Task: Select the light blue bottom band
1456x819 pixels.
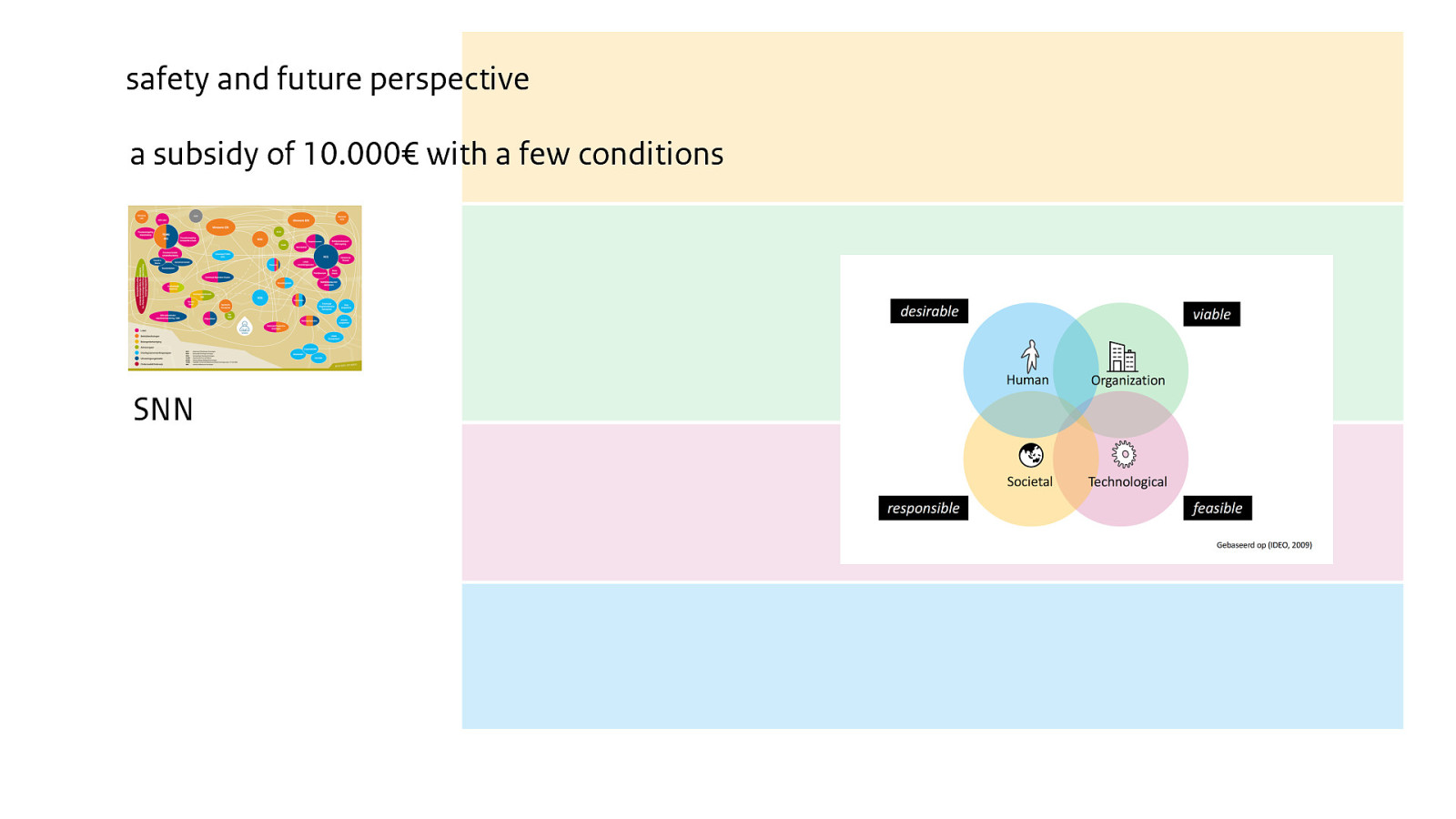Action: point(933,656)
